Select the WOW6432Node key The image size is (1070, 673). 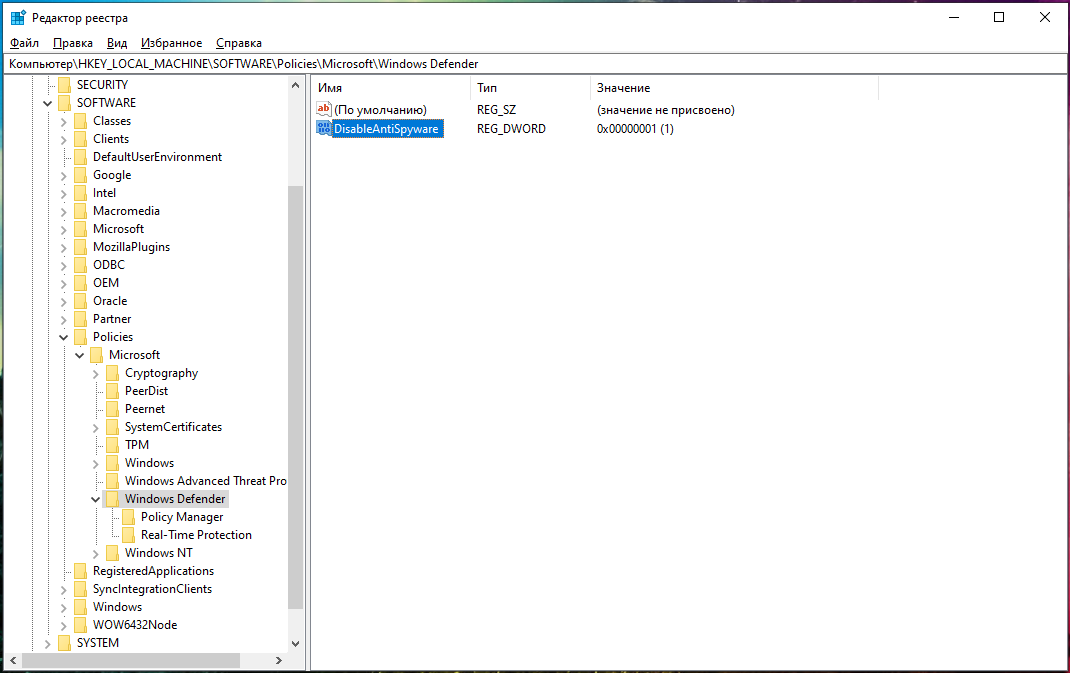click(135, 625)
